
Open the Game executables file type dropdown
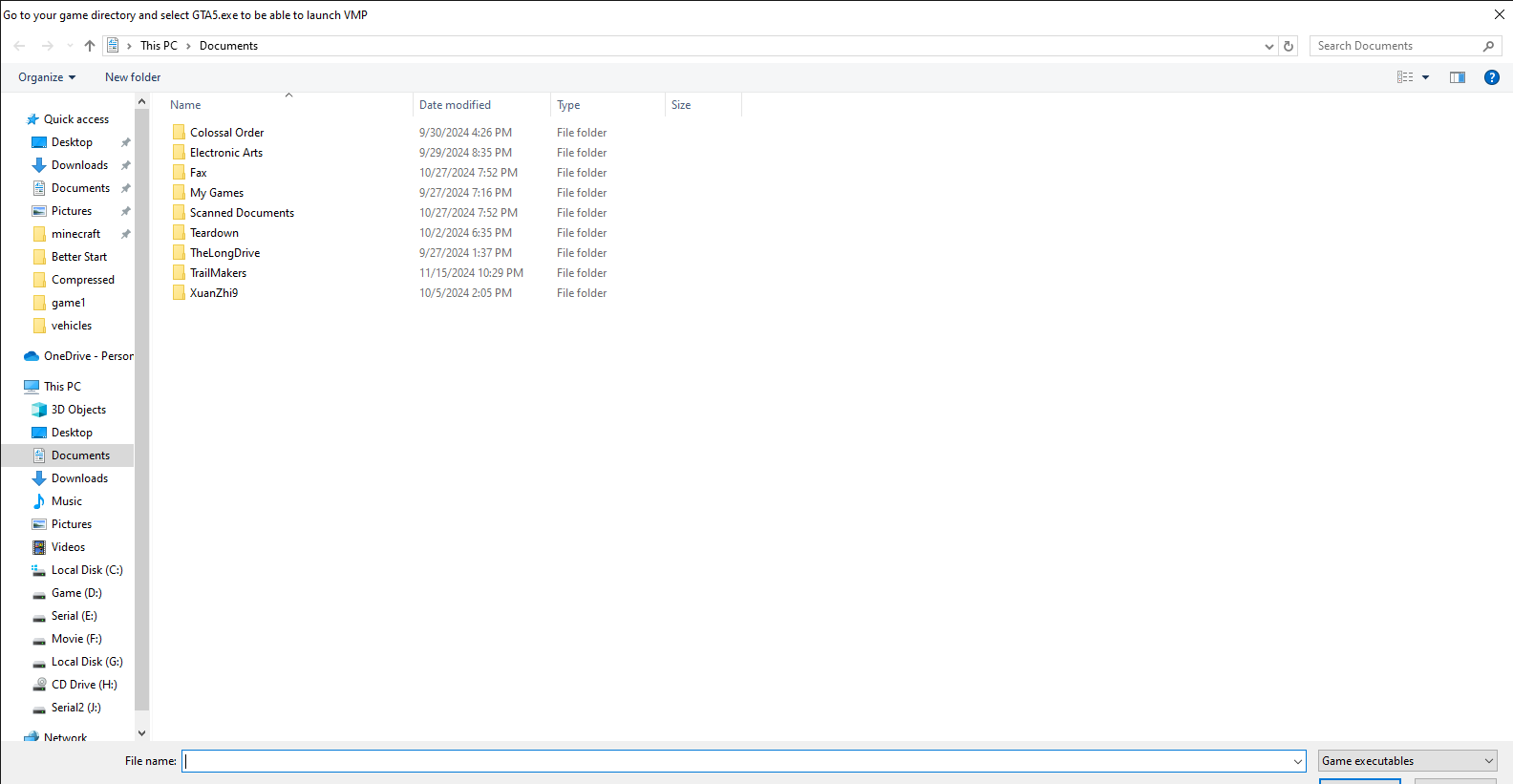(x=1407, y=761)
